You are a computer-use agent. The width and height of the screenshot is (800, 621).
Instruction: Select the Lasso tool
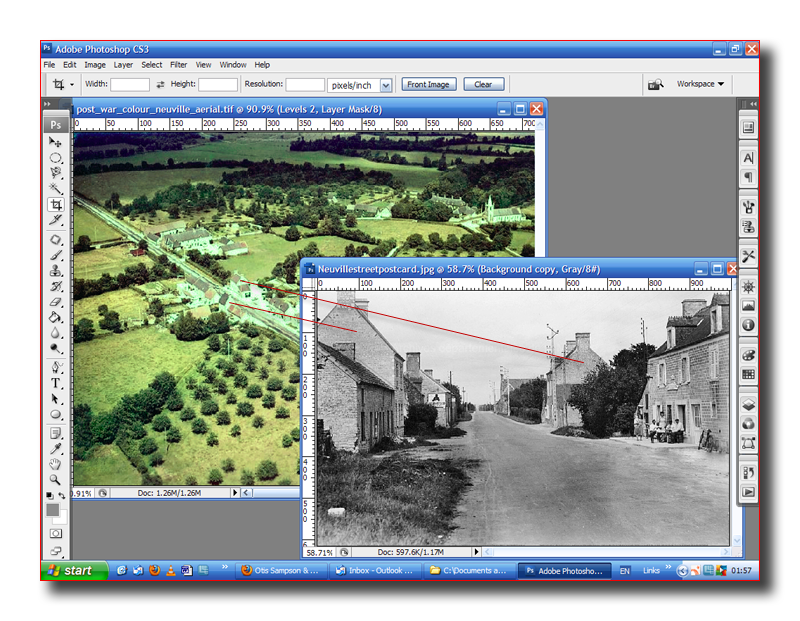tap(55, 173)
